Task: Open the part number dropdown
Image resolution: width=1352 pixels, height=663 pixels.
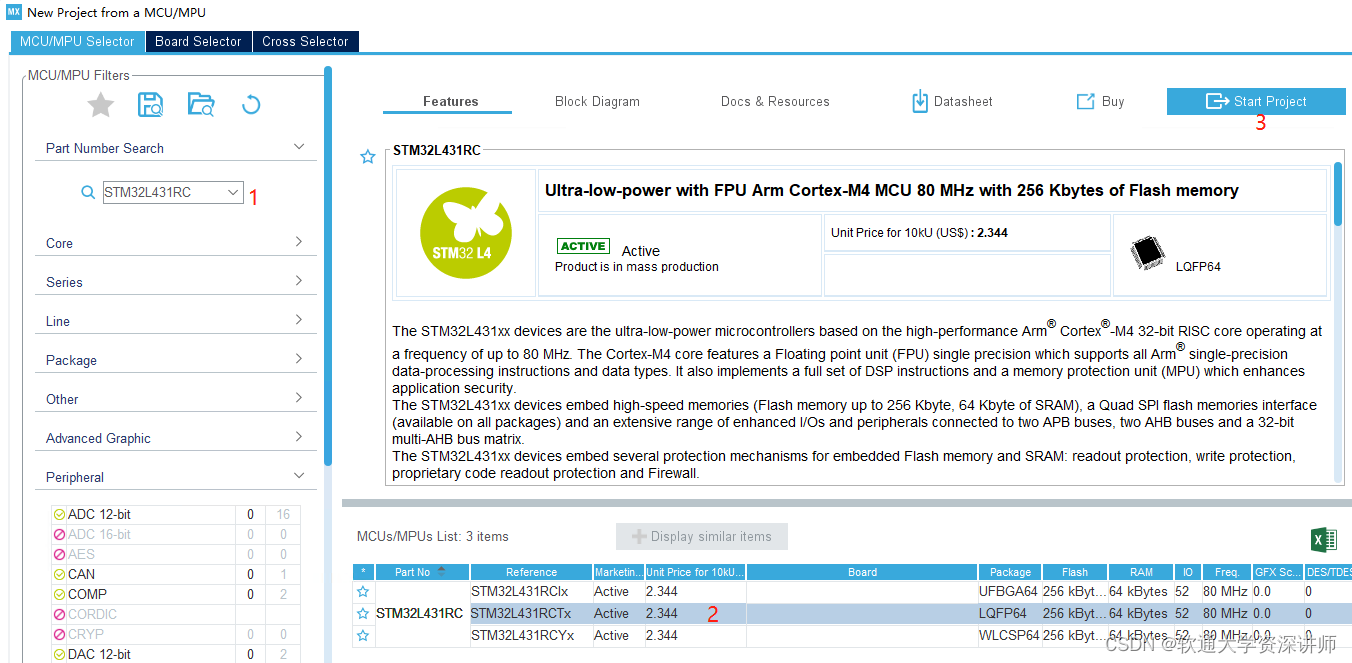Action: pyautogui.click(x=233, y=192)
